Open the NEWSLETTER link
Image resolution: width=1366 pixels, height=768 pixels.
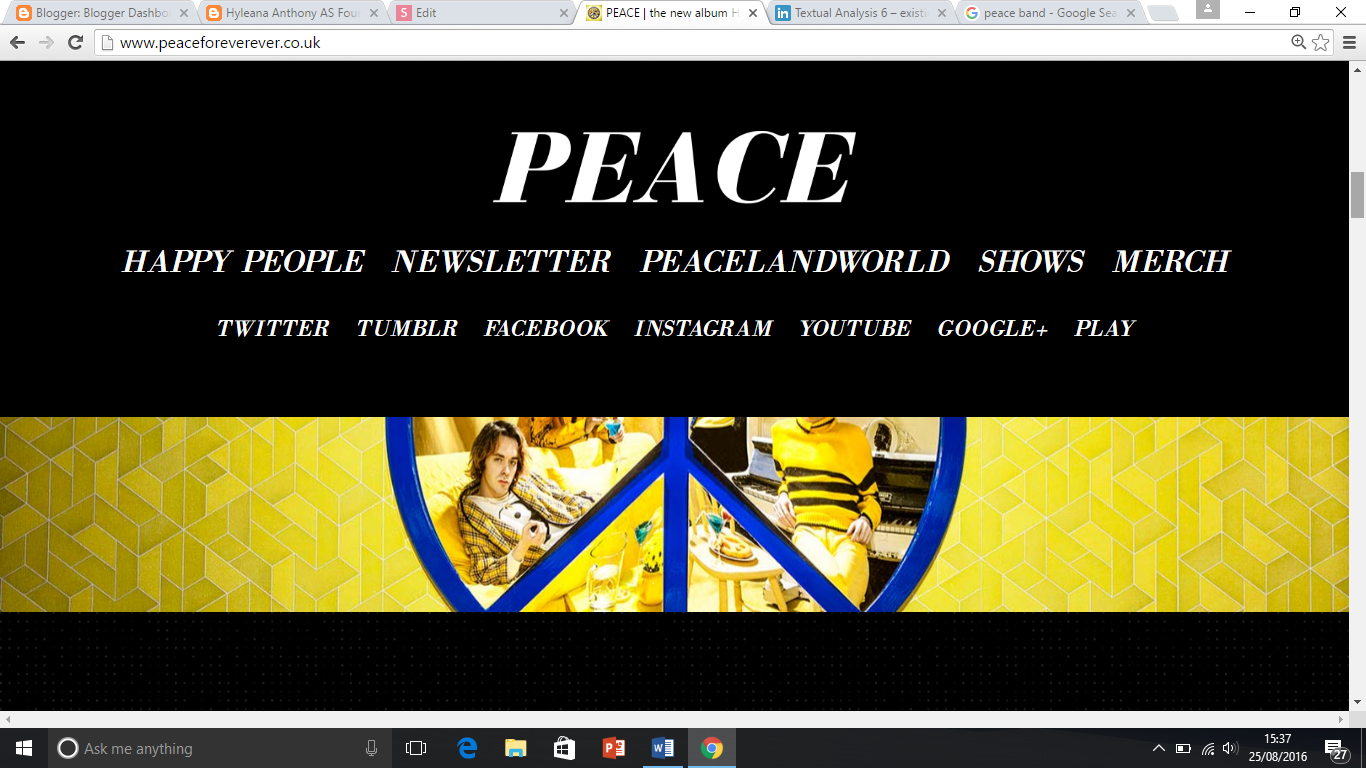pyautogui.click(x=502, y=262)
